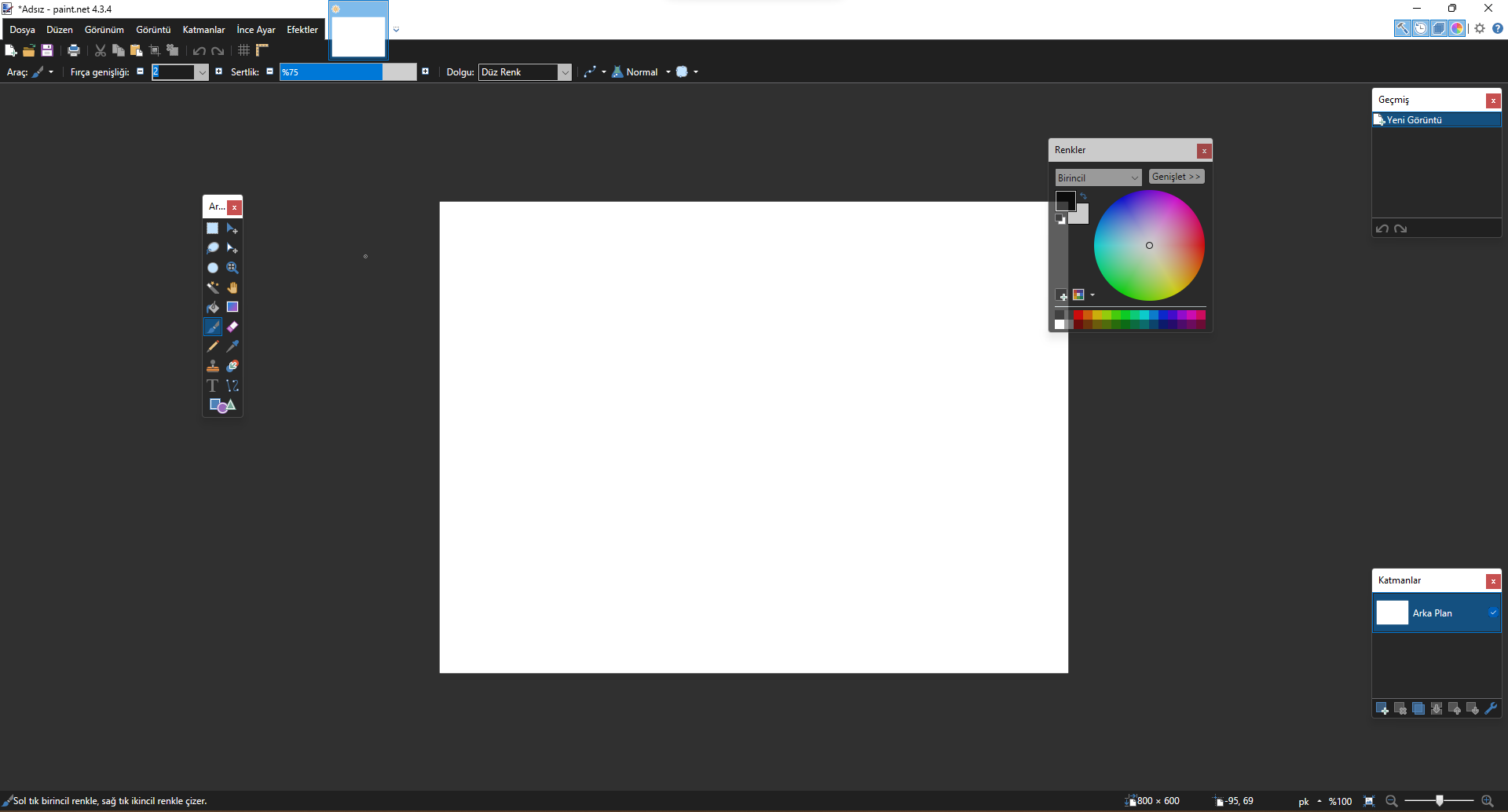The image size is (1508, 812).
Task: Toggle the pixel grid display
Action: pos(244,50)
